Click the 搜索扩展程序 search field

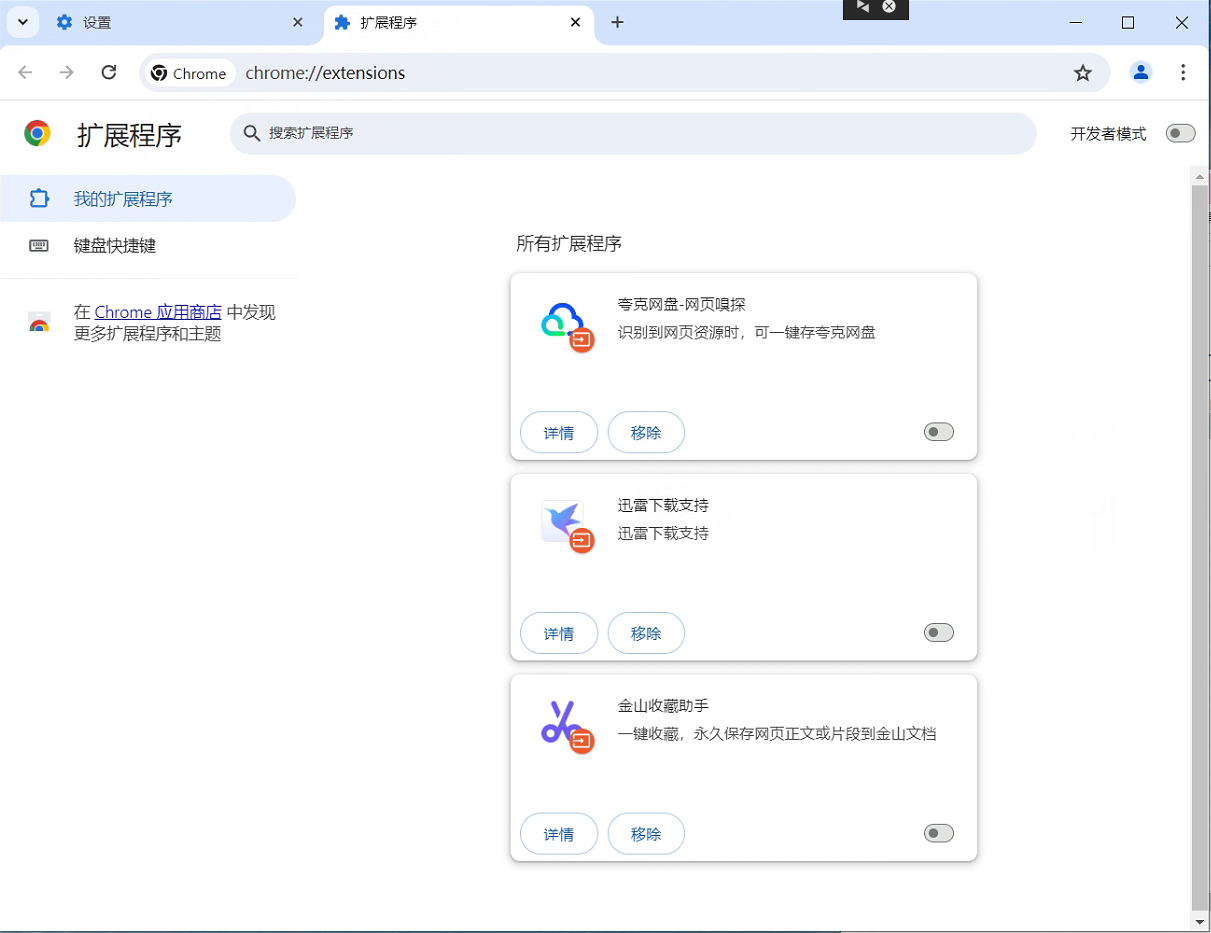(640, 133)
